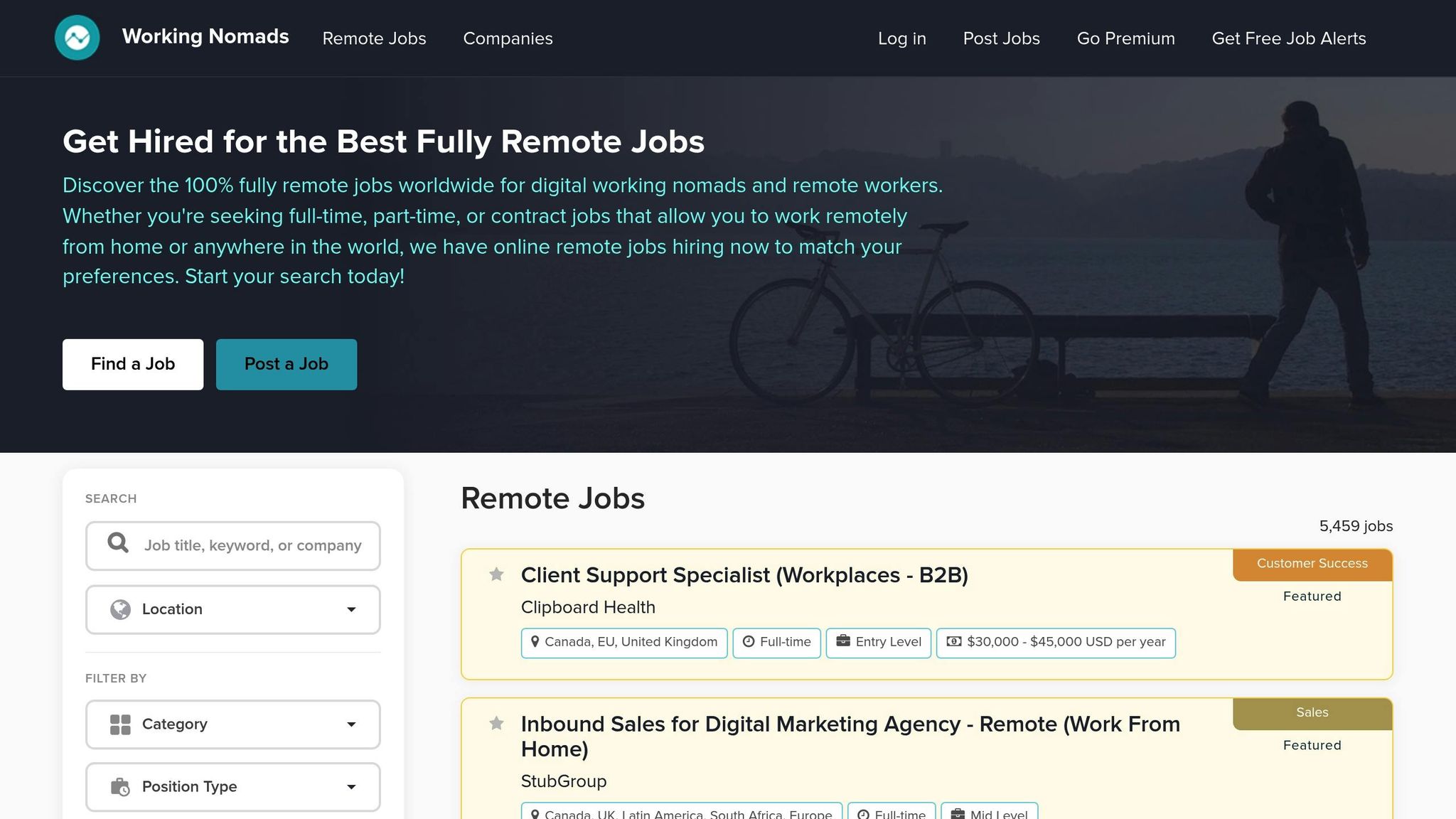The width and height of the screenshot is (1456, 819).
Task: Click the grid icon in the Category filter
Action: (119, 724)
